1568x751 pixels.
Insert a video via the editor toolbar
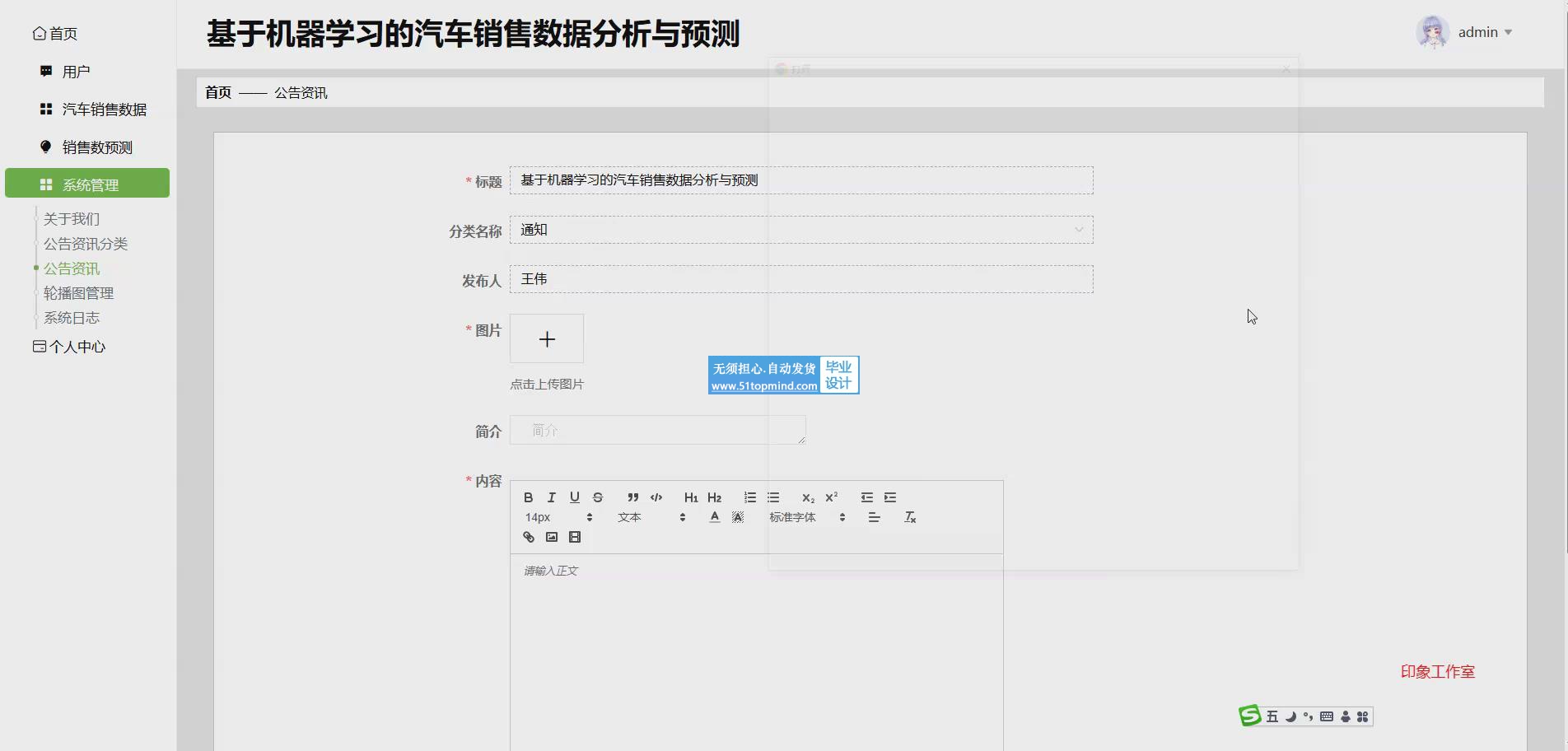[x=575, y=538]
